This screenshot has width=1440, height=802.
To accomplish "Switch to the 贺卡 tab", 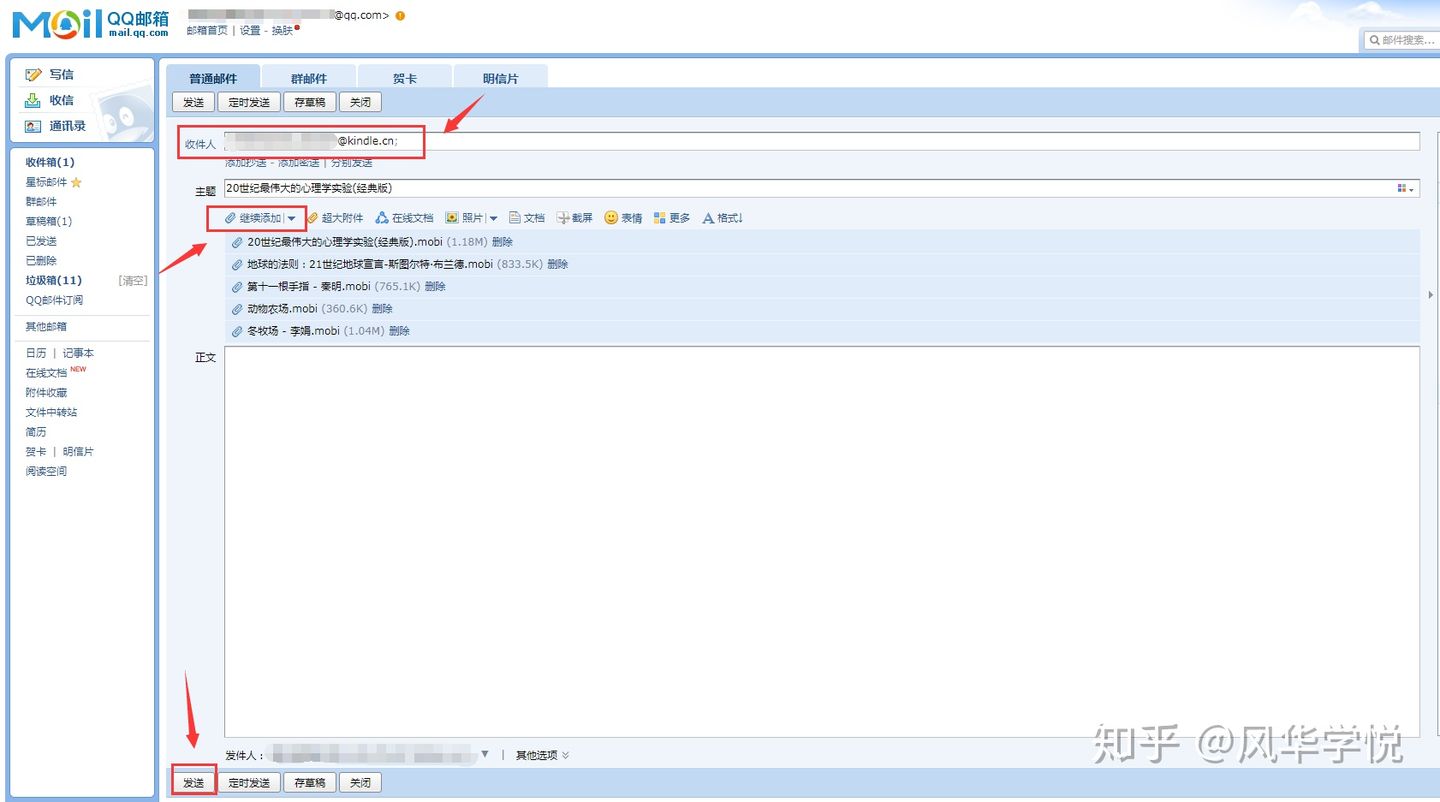I will tap(405, 78).
